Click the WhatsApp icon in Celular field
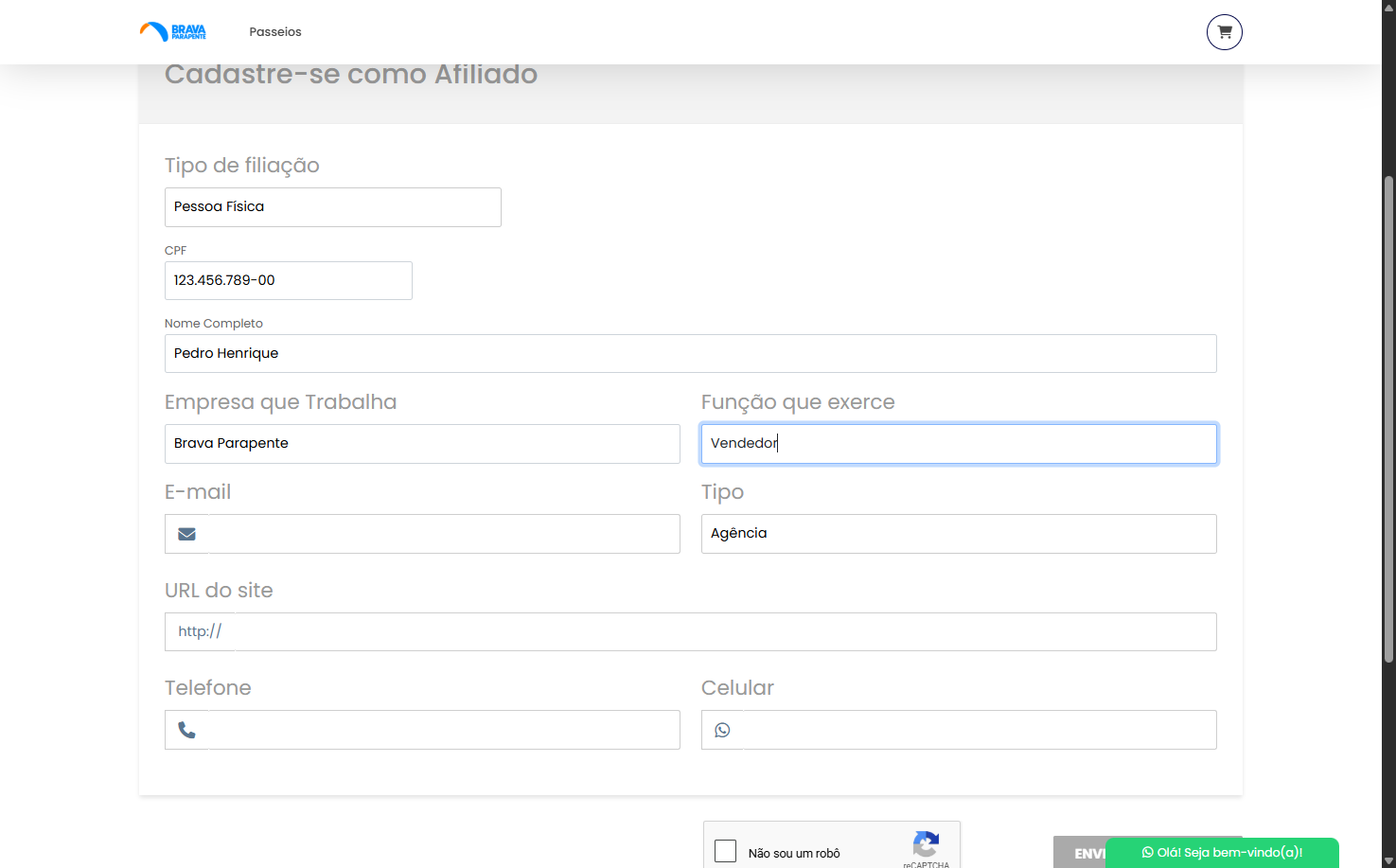Screen dimensions: 1396x868 point(722,730)
